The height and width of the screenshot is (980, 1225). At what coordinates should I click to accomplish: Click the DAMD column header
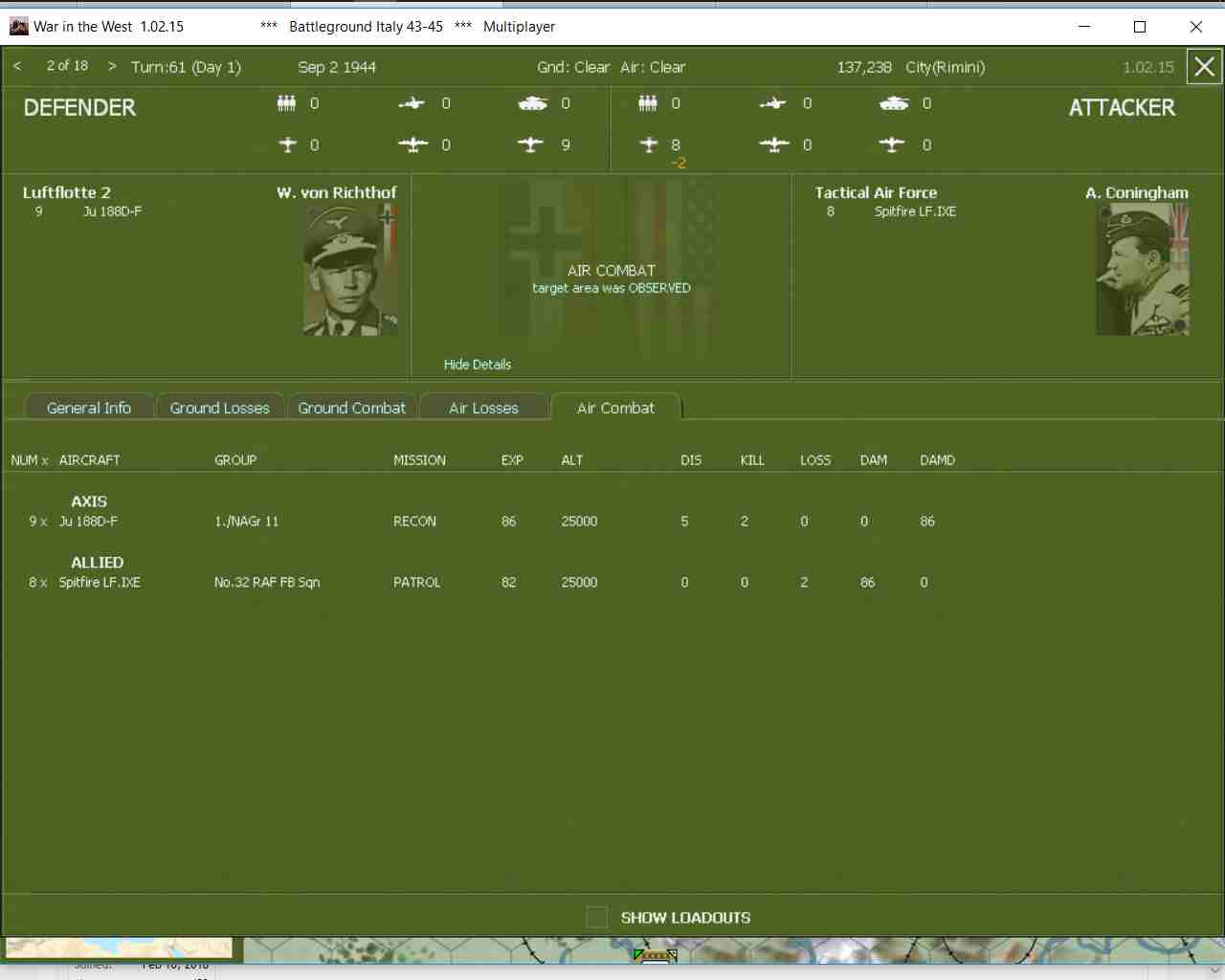pos(937,460)
